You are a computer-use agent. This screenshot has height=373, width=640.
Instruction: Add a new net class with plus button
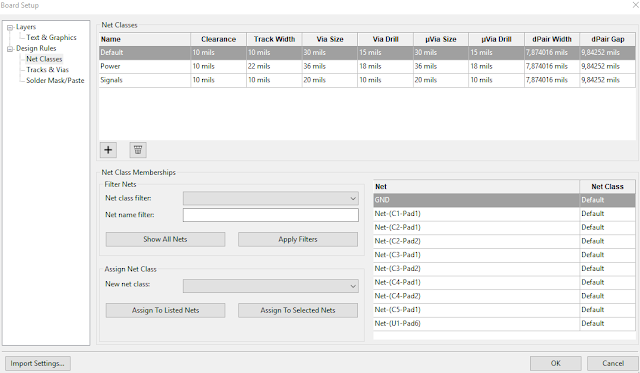coord(108,150)
